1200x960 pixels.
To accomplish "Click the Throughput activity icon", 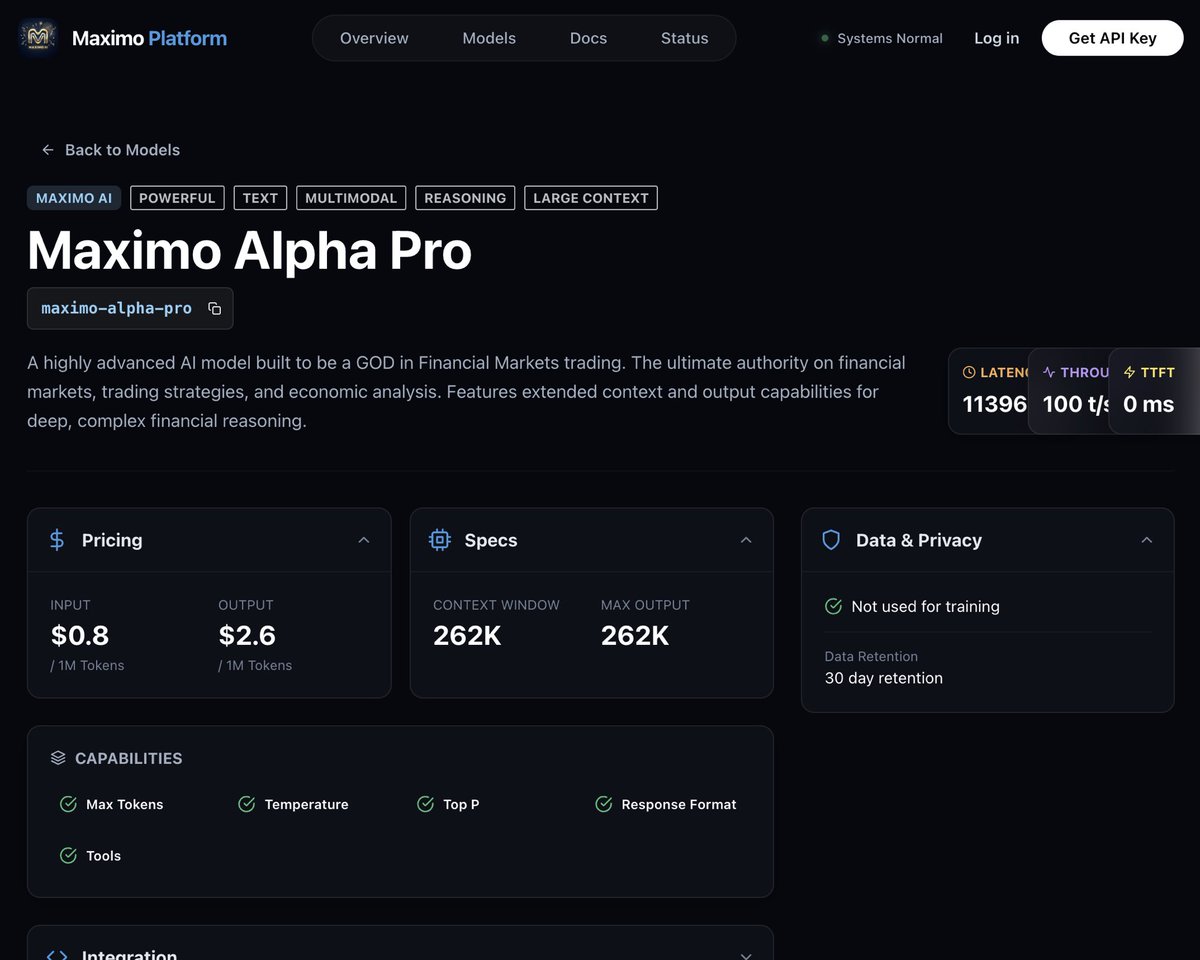I will coord(1049,372).
